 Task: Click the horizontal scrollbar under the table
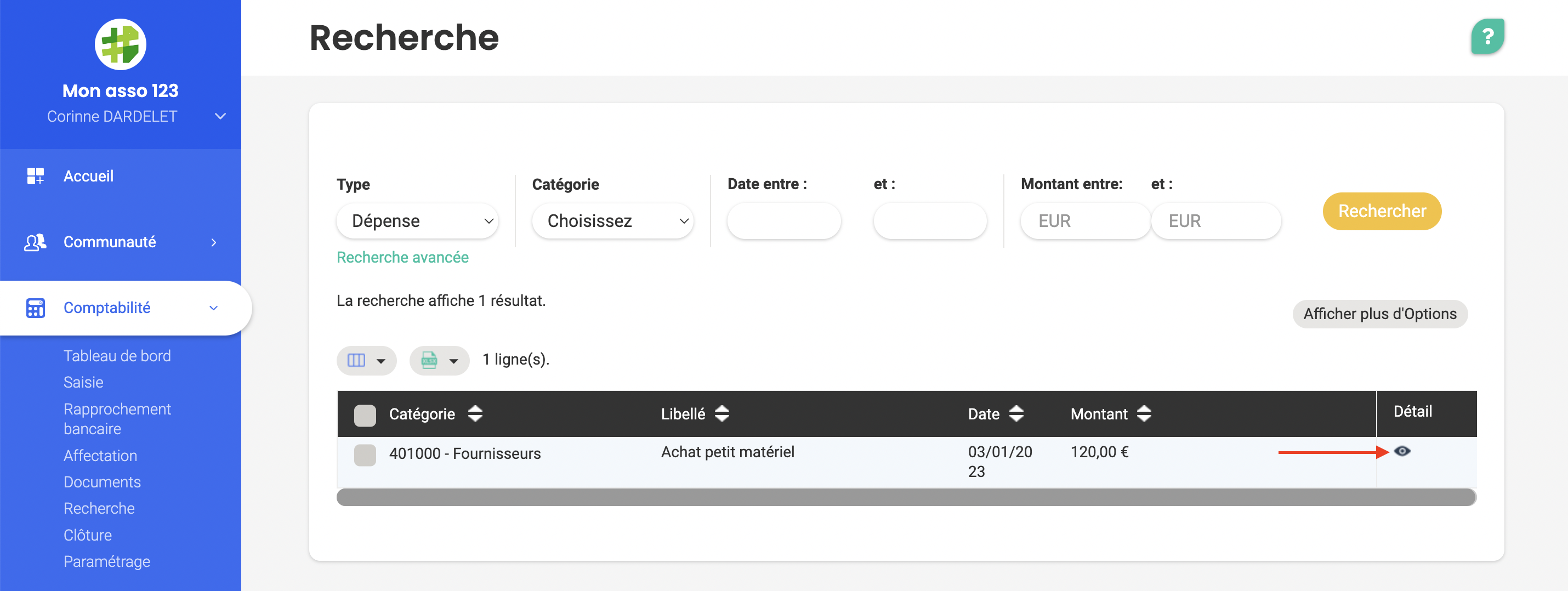coord(906,497)
